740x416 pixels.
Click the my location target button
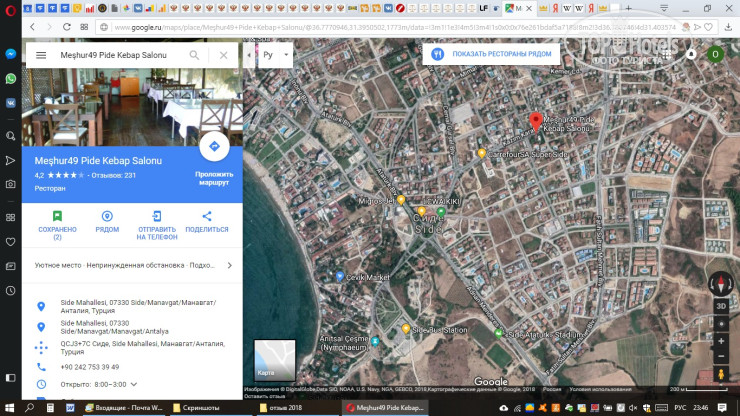click(x=721, y=324)
